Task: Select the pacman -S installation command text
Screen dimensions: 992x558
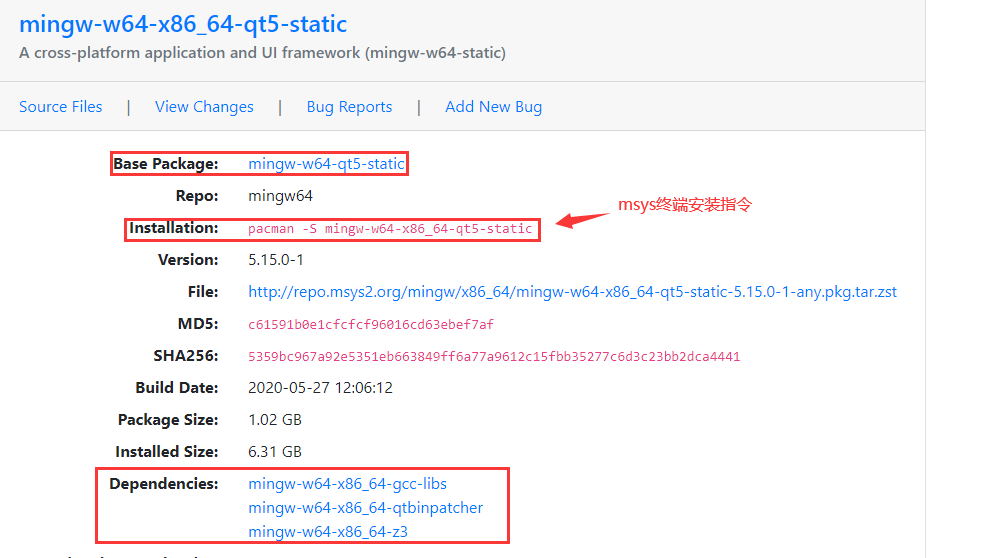Action: point(390,229)
